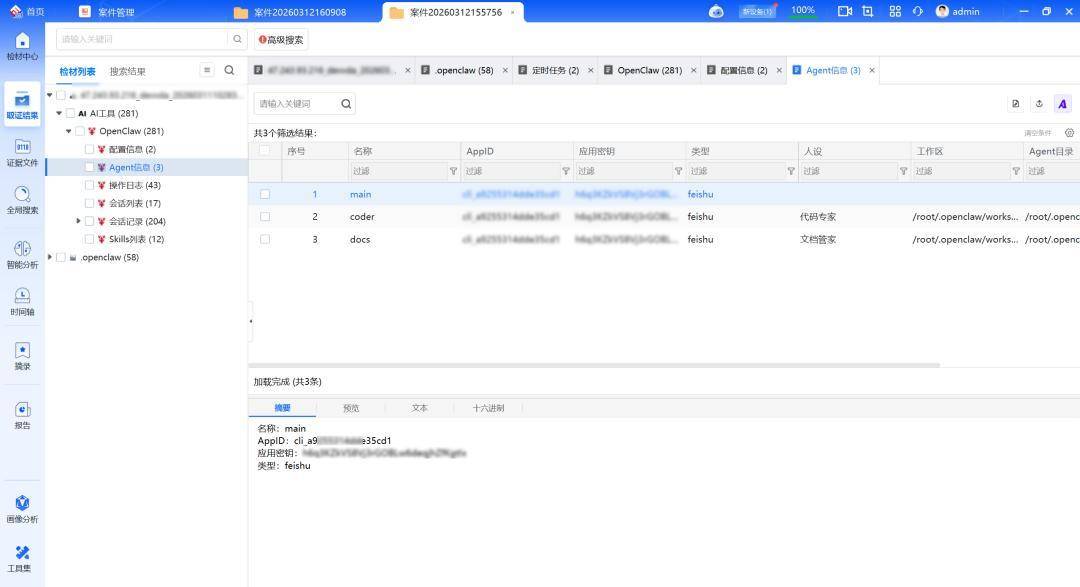Screen dimensions: 1080x587
Task: Click the 名称 column filter input
Action: 397,171
